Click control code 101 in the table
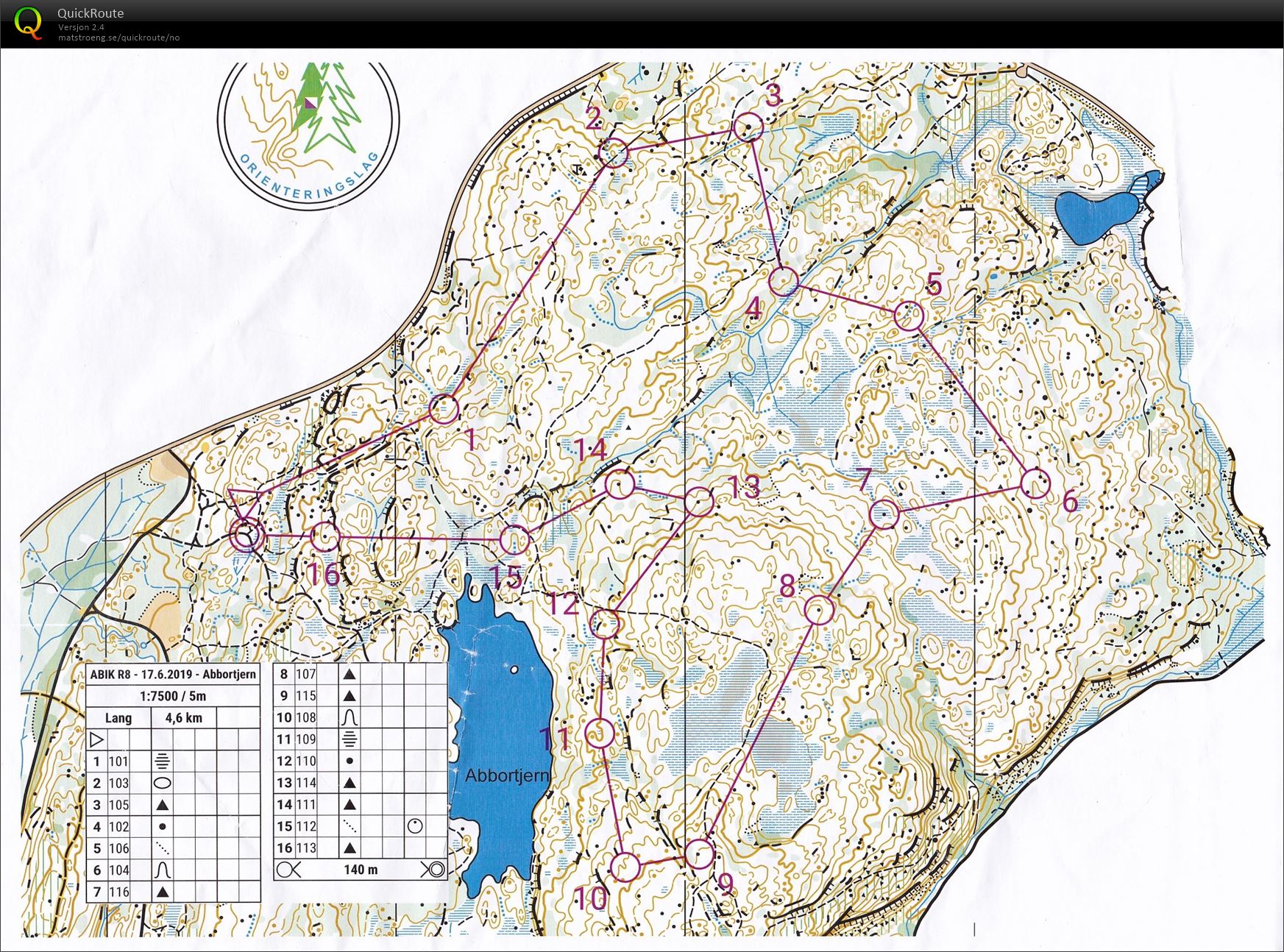Viewport: 1284px width, 952px height. click(x=118, y=761)
